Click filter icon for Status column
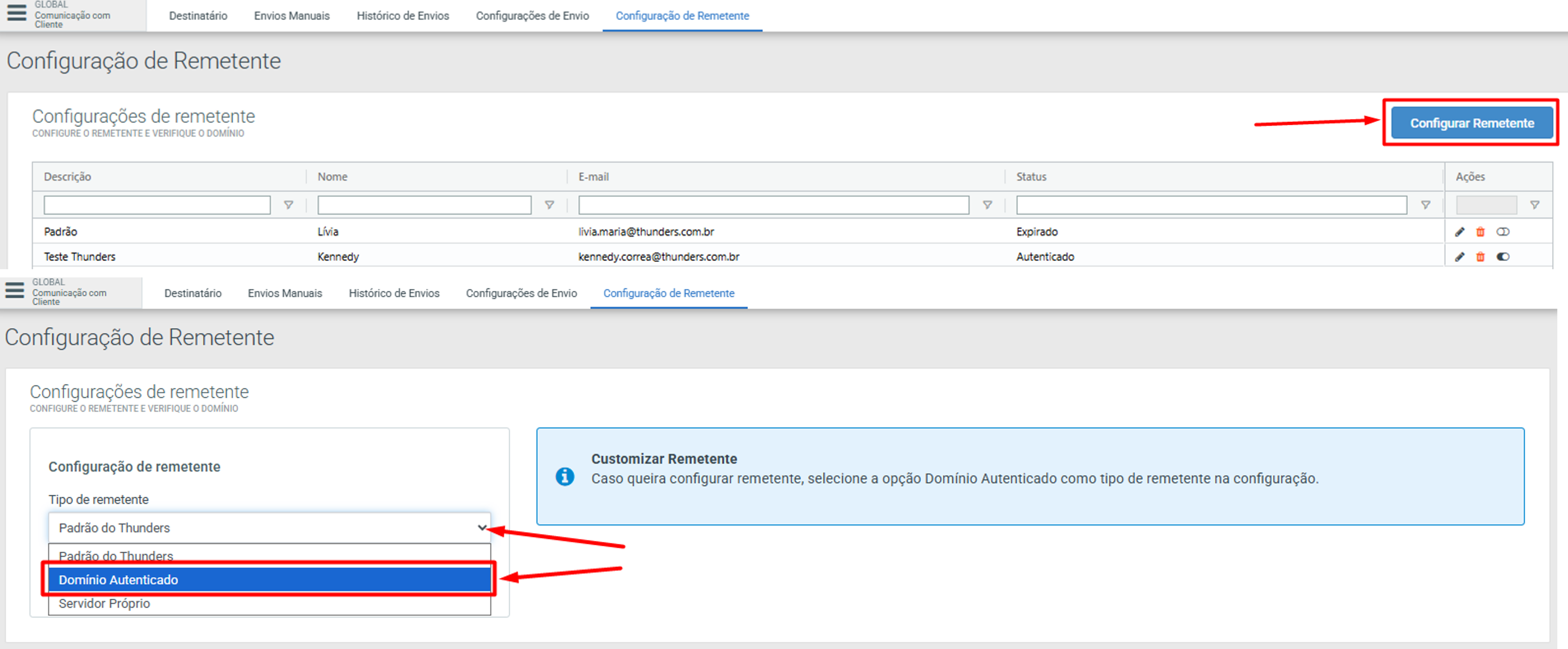Image resolution: width=1568 pixels, height=649 pixels. click(x=1425, y=205)
